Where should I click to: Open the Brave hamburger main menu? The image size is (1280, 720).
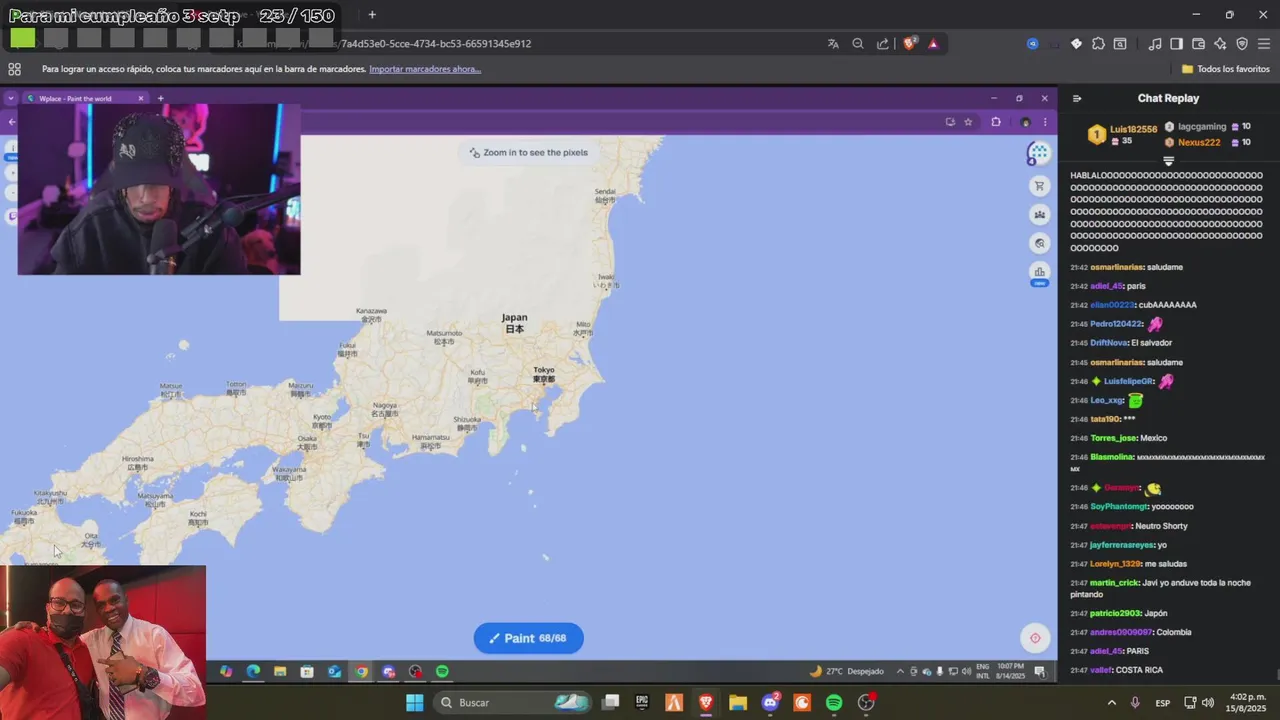(x=1264, y=44)
